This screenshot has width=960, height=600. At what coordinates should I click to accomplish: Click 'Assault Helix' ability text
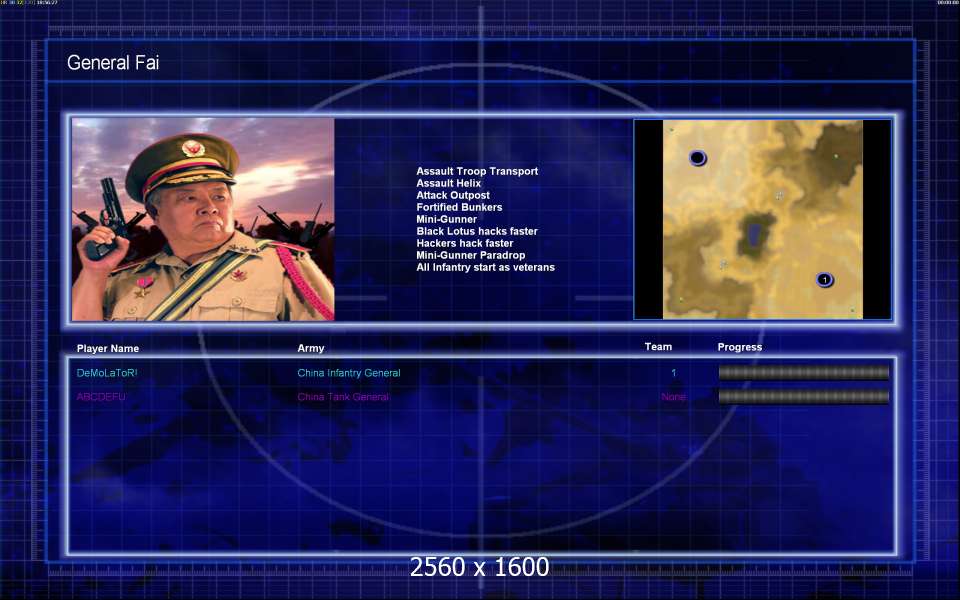448,183
